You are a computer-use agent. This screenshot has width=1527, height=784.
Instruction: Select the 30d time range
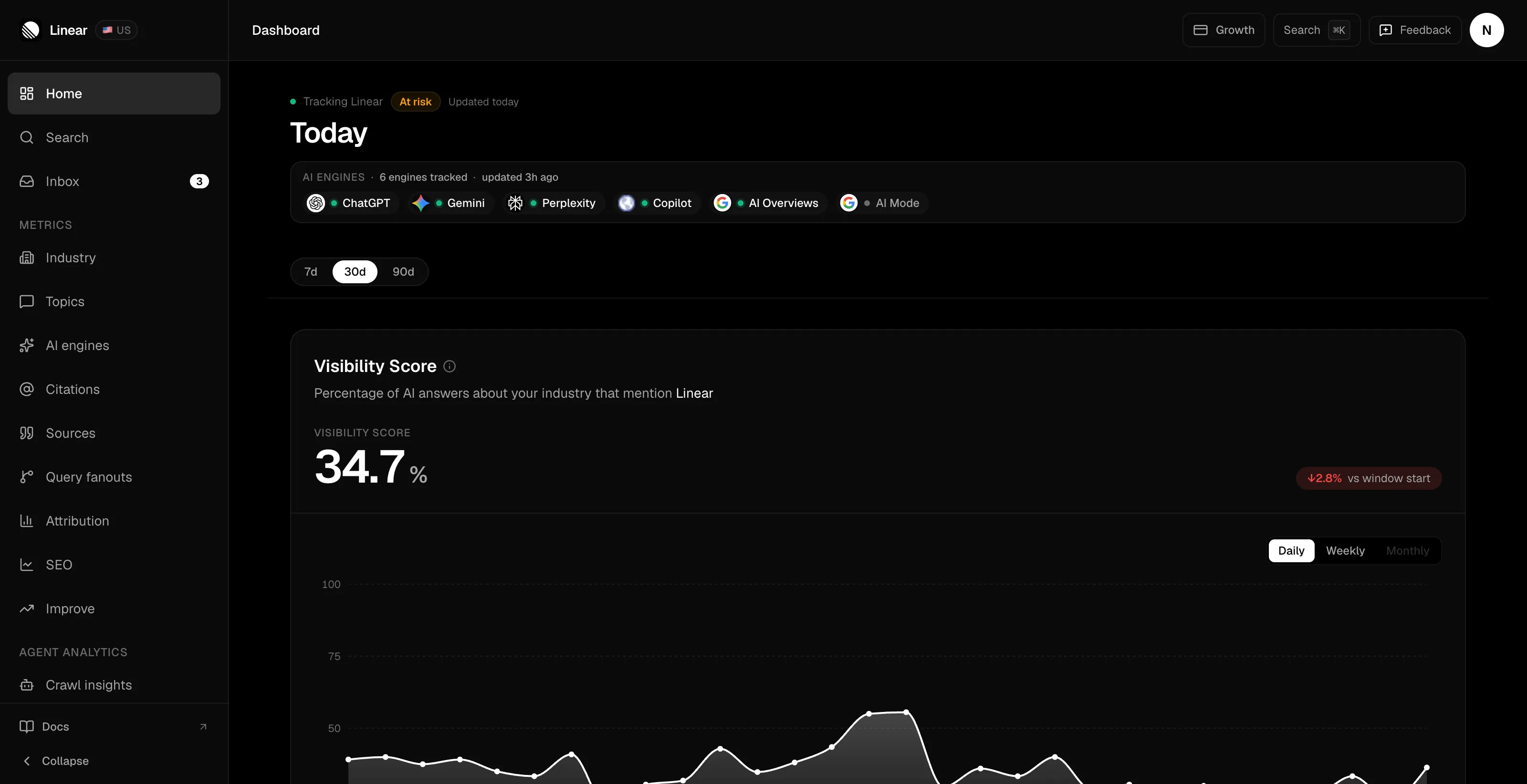[x=355, y=272]
